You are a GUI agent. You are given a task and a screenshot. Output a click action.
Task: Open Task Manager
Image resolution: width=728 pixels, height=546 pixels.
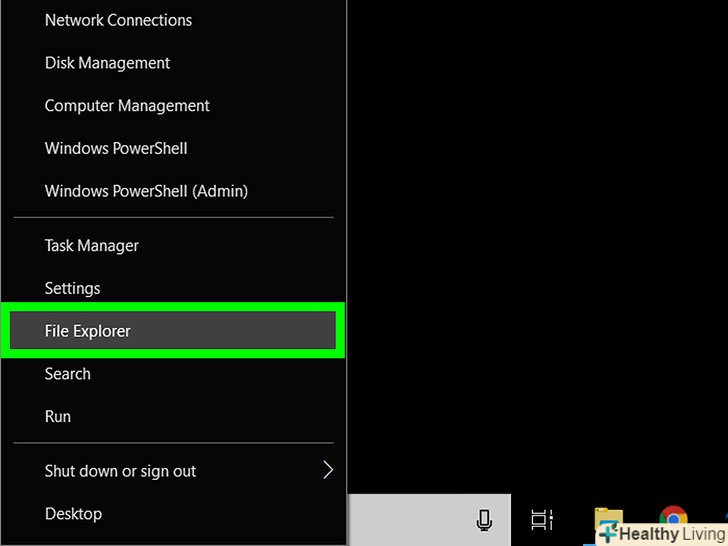tap(173, 245)
